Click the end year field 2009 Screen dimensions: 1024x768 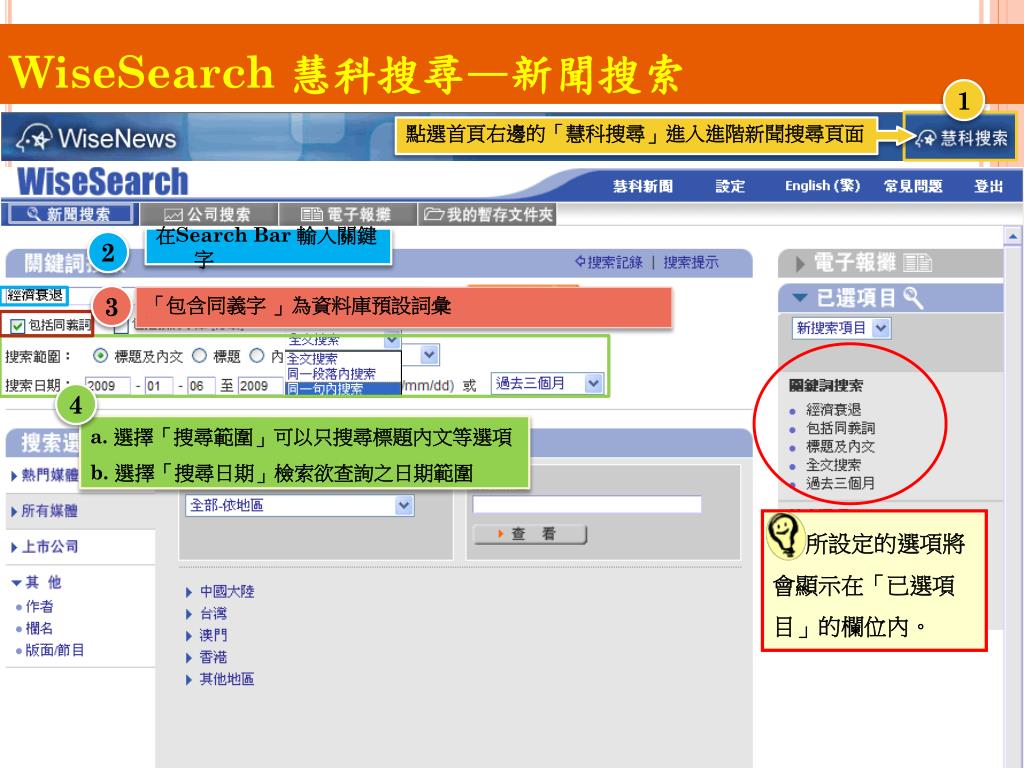point(261,385)
